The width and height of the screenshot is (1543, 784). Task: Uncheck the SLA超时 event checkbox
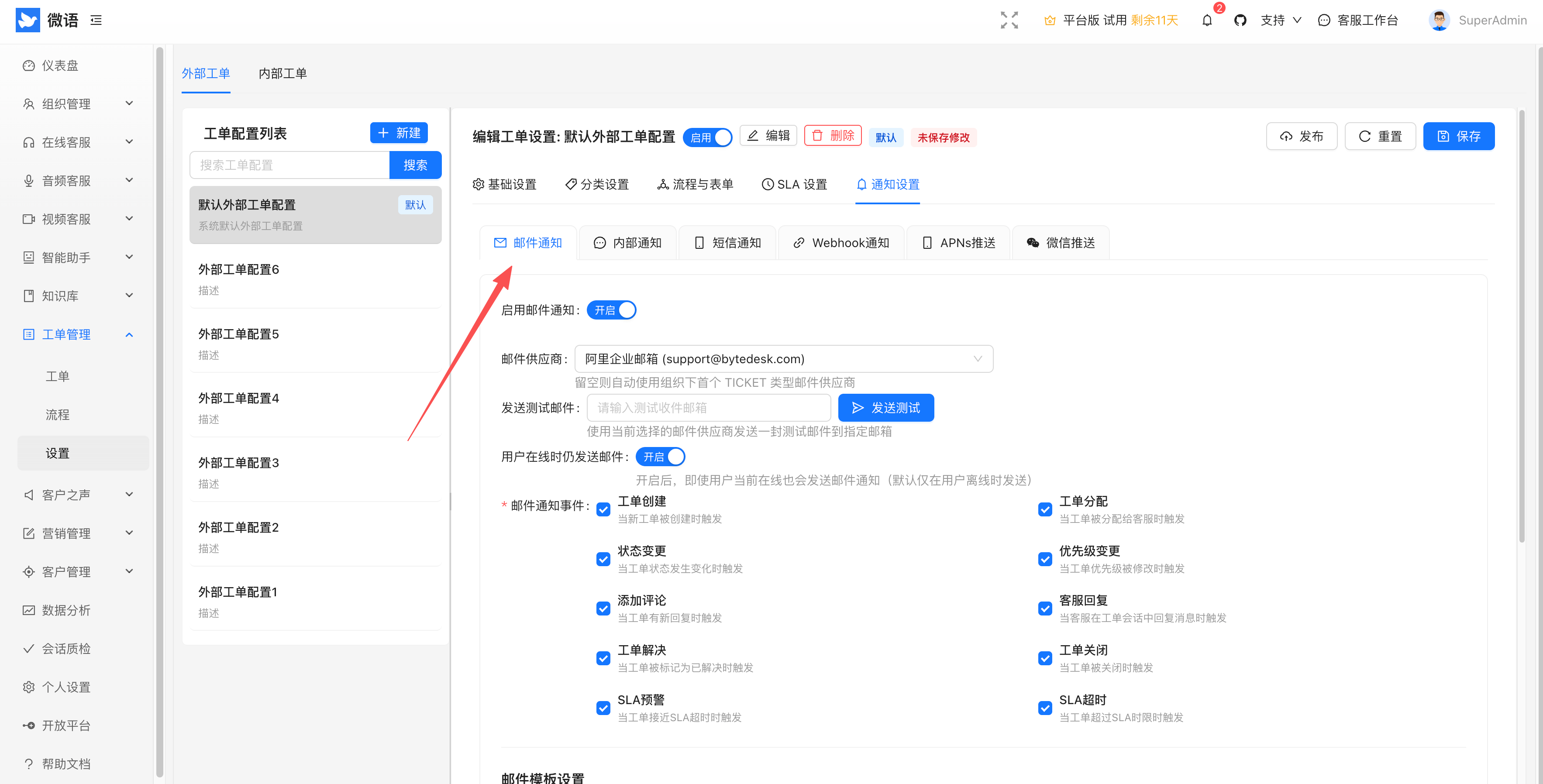pos(1045,708)
